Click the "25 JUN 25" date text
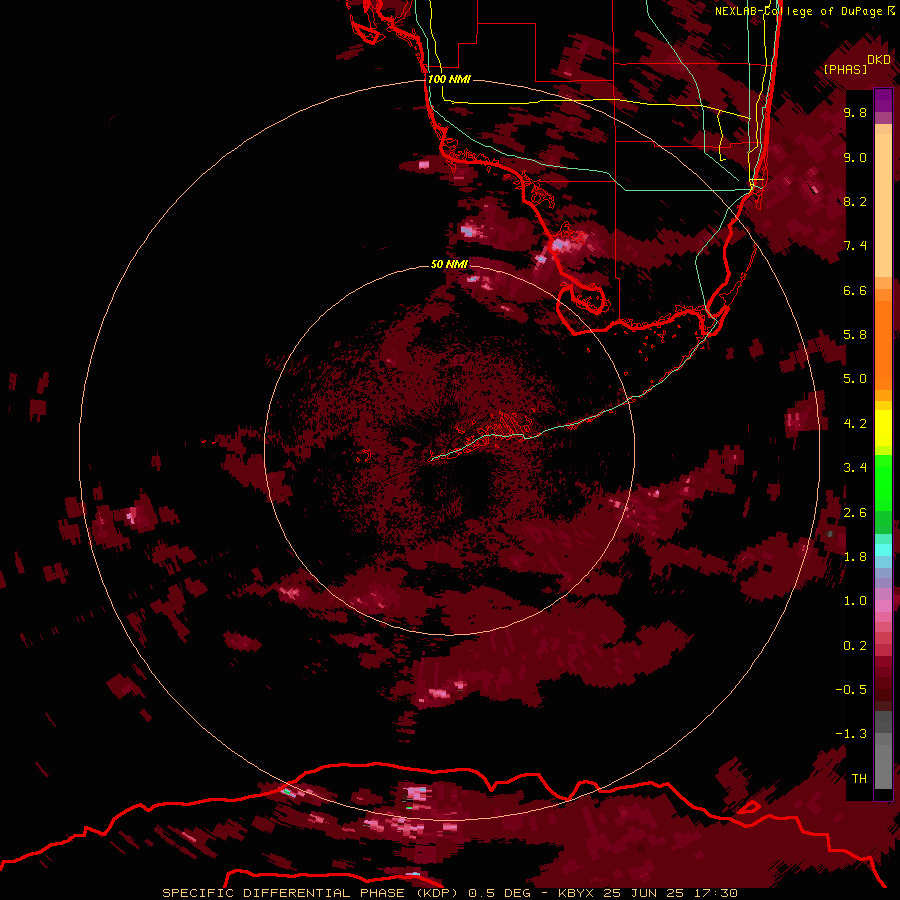 click(645, 893)
